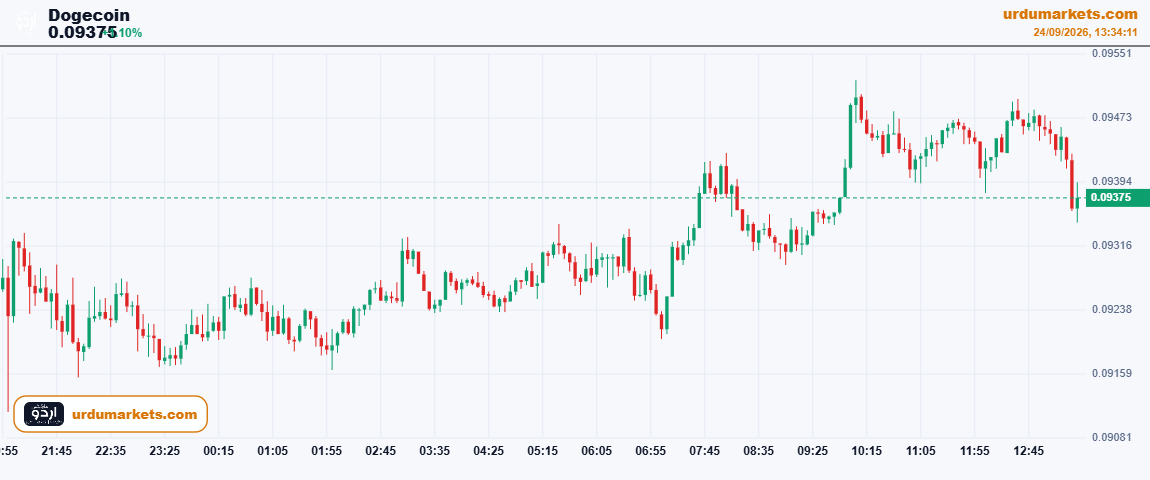The image size is (1150, 480).
Task: Select the Dogecoin title label
Action: click(89, 15)
